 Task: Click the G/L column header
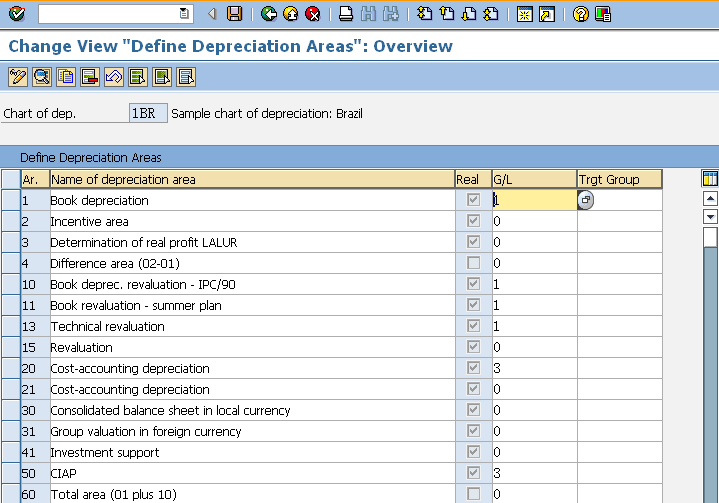(534, 179)
